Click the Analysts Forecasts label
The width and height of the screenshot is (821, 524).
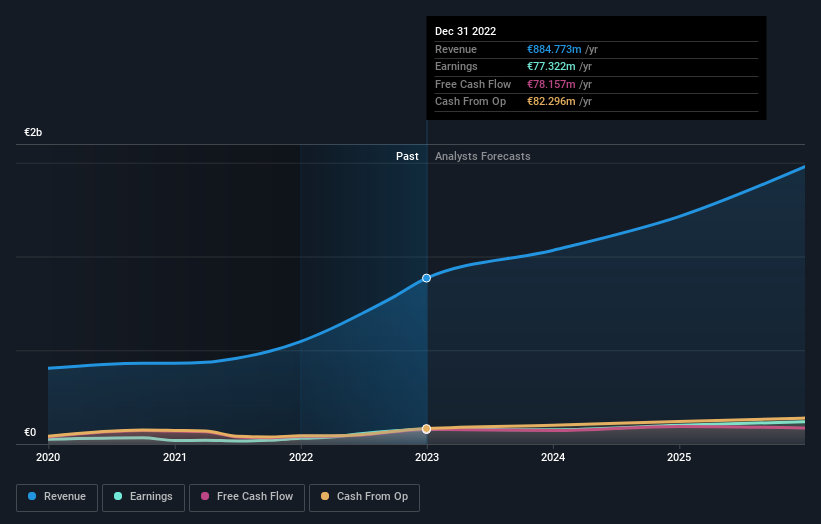coord(483,157)
